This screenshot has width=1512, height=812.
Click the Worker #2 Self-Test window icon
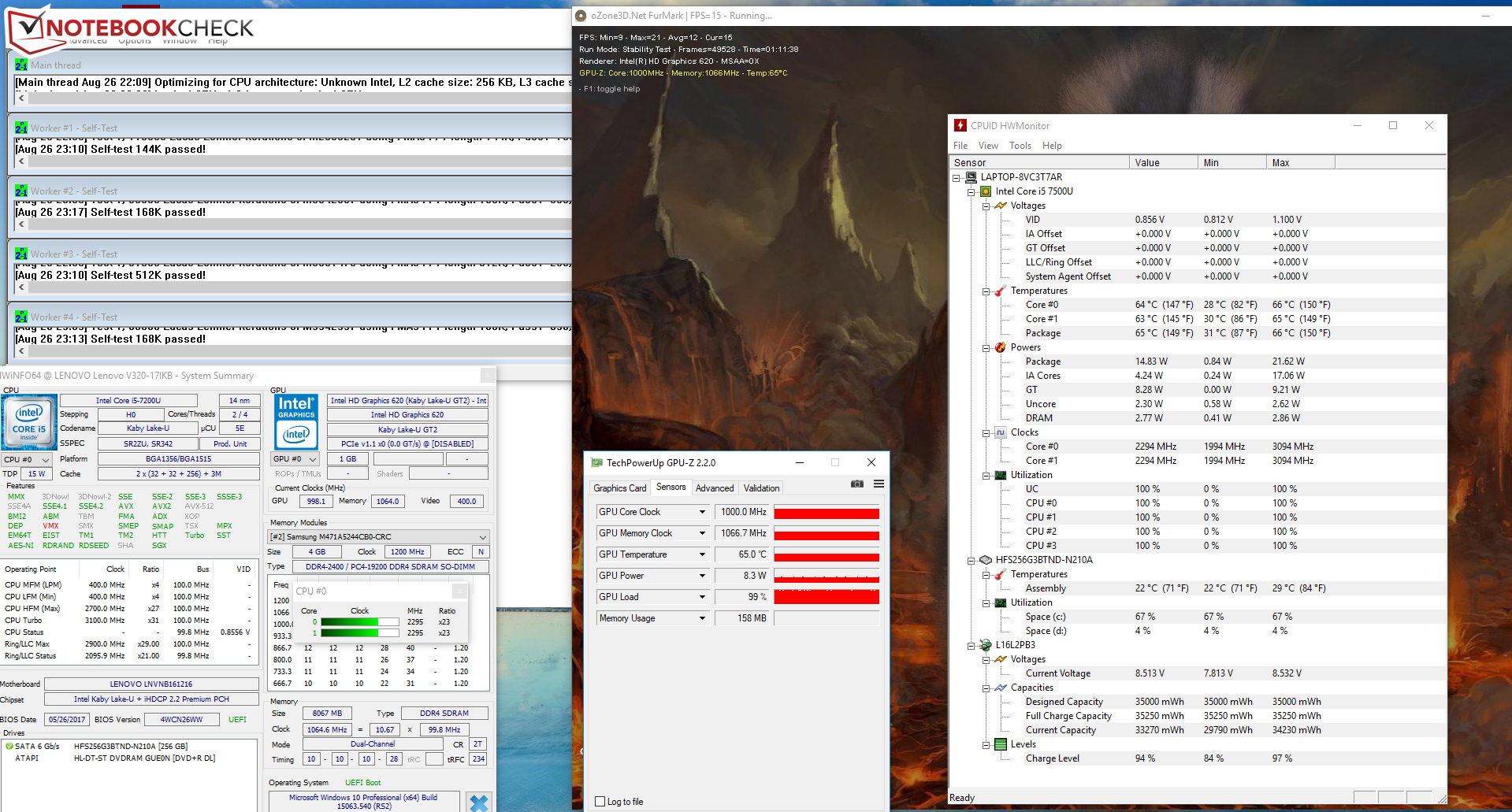click(21, 191)
